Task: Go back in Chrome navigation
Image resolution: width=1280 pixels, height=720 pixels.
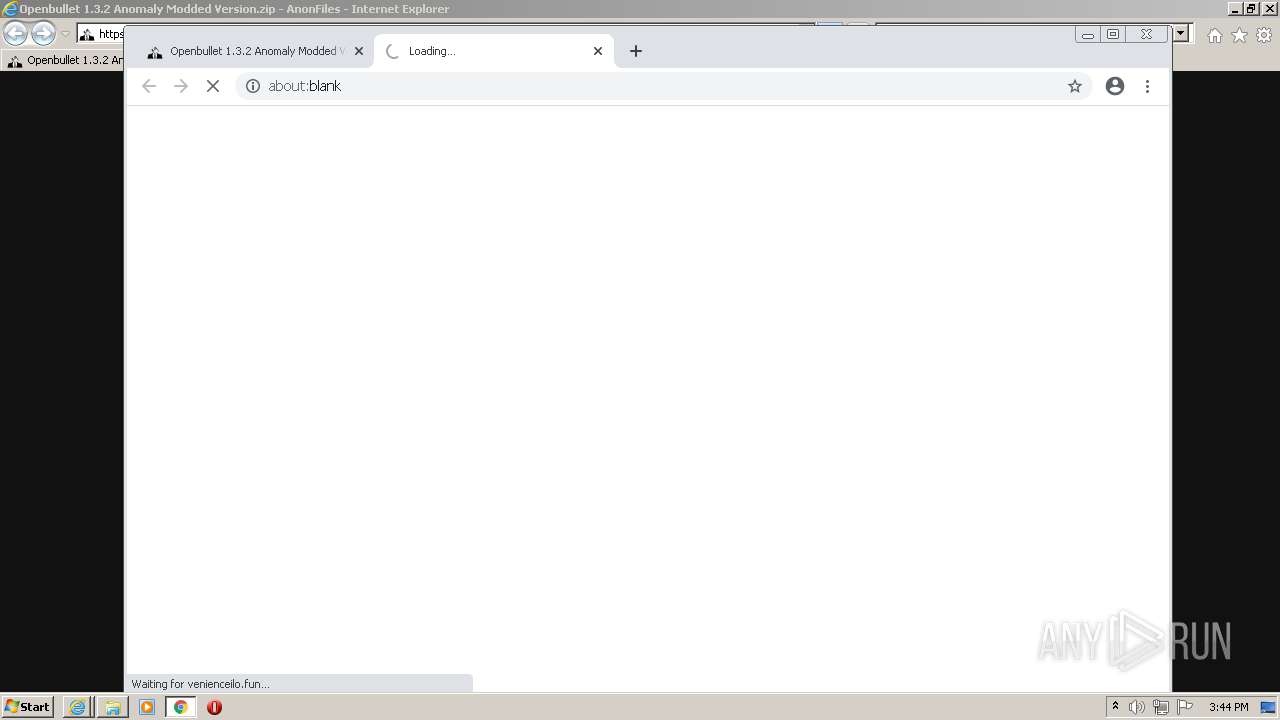Action: pyautogui.click(x=149, y=86)
